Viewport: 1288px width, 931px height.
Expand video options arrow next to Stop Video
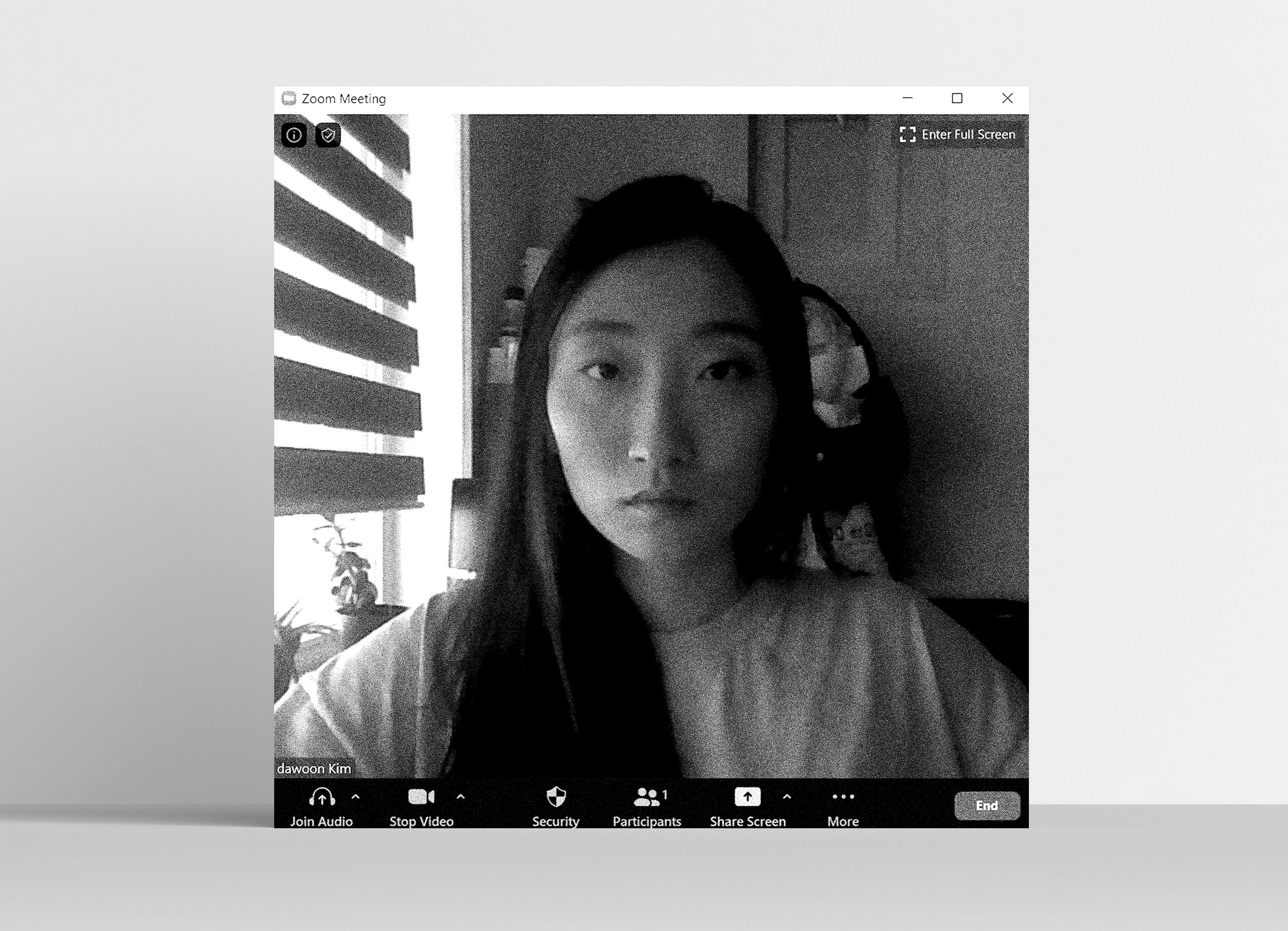click(x=461, y=796)
